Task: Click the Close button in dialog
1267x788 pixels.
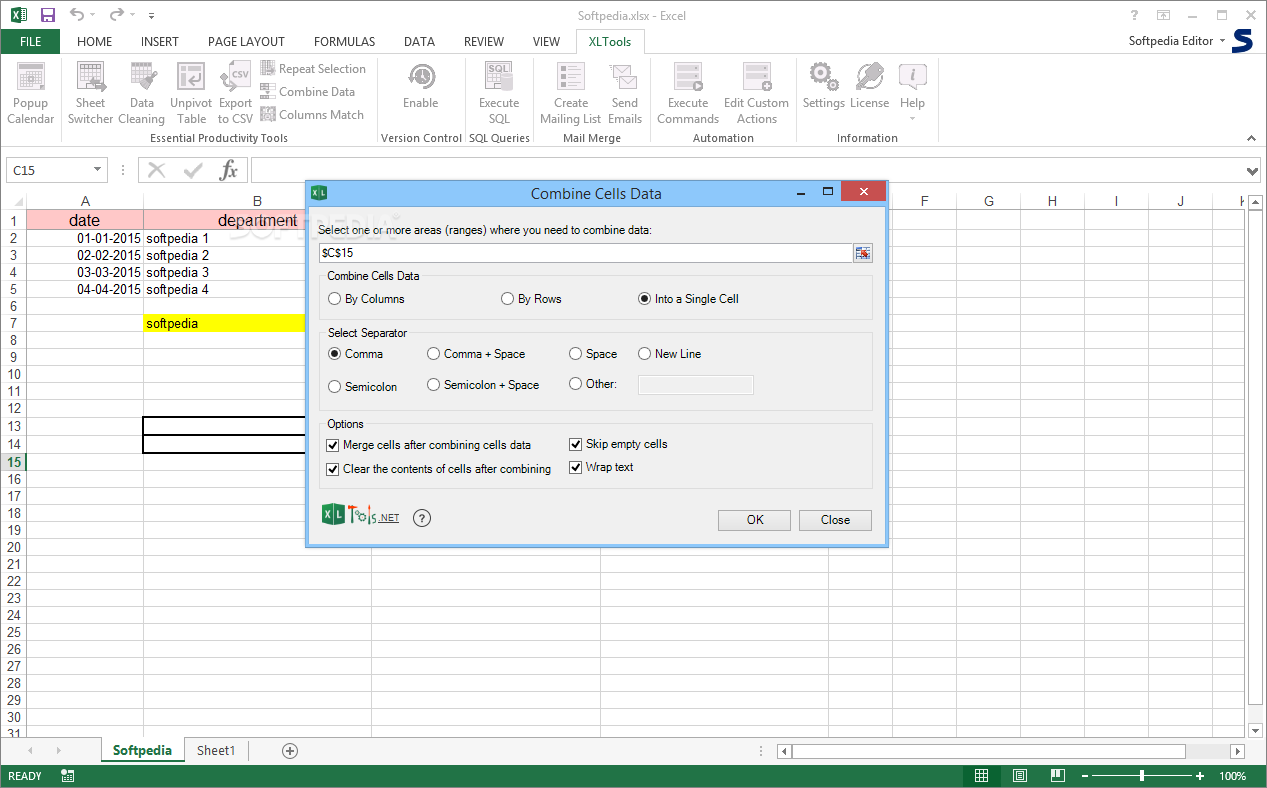Action: [835, 520]
